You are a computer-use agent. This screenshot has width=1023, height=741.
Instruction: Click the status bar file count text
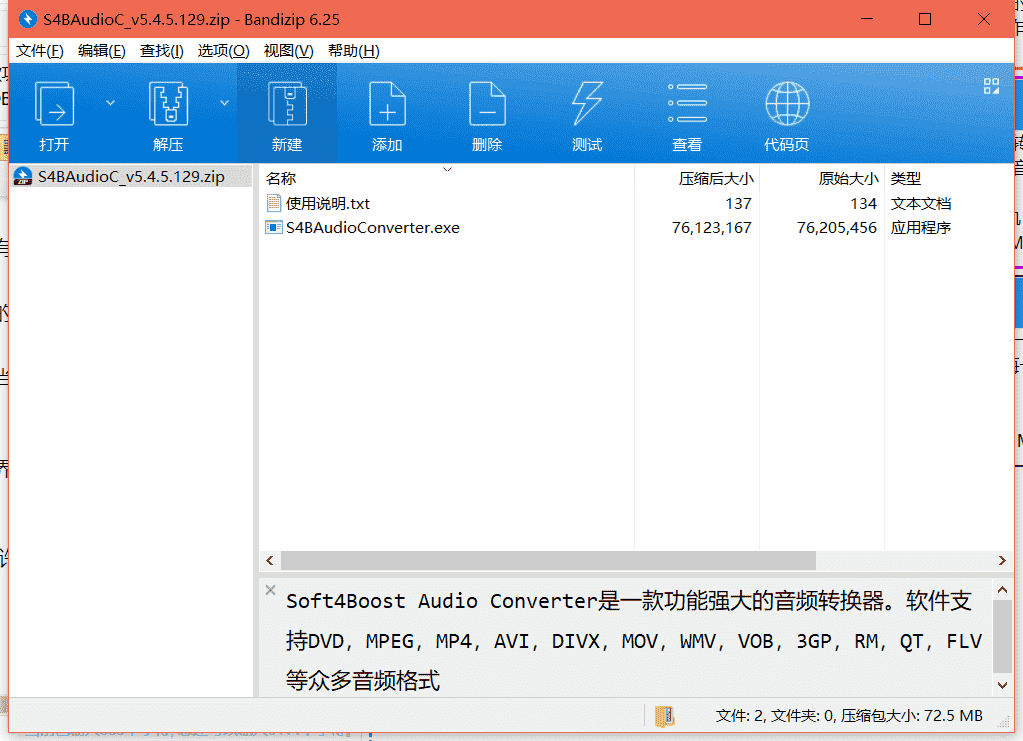point(849,716)
